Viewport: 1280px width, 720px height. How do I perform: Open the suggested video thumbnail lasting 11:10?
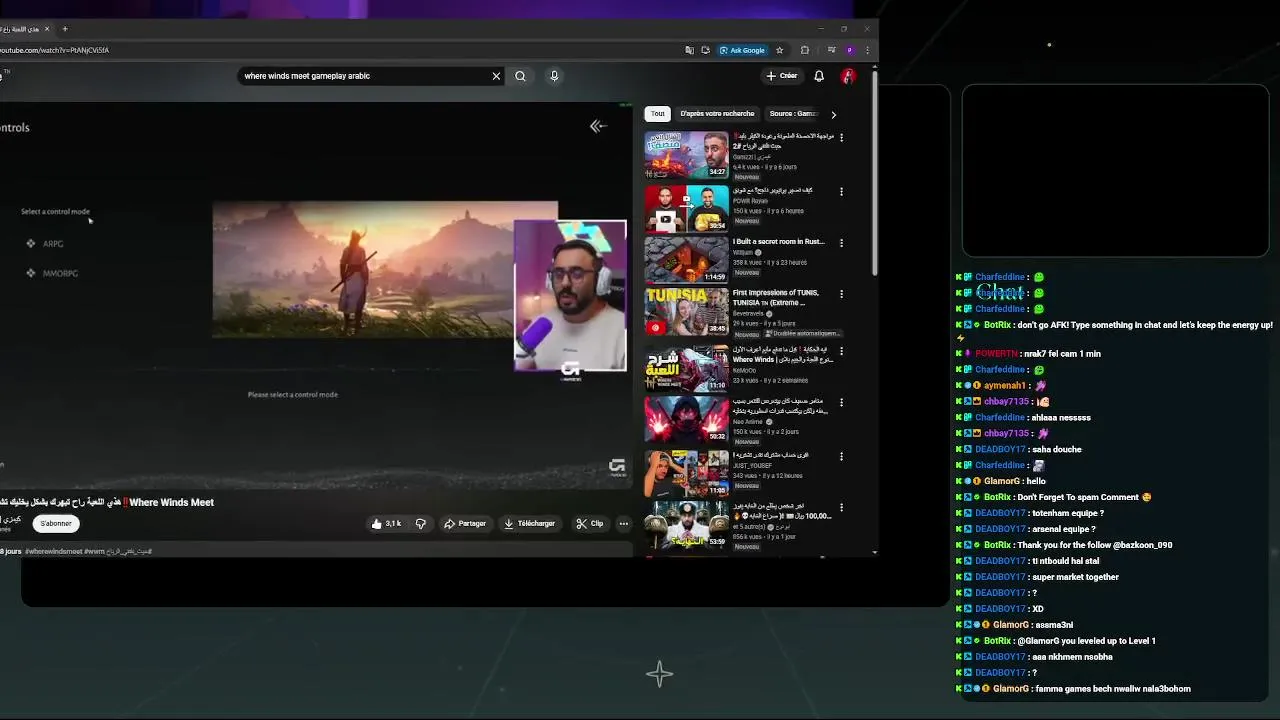686,368
